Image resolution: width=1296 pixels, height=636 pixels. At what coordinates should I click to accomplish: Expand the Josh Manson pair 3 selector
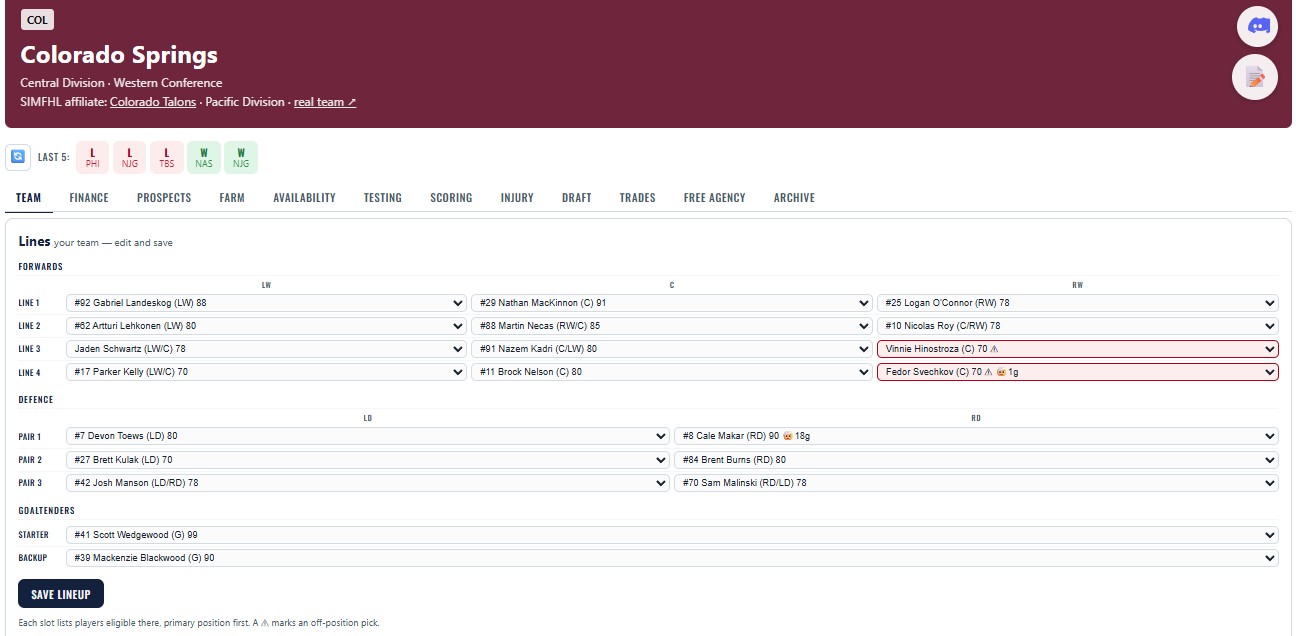(x=367, y=483)
